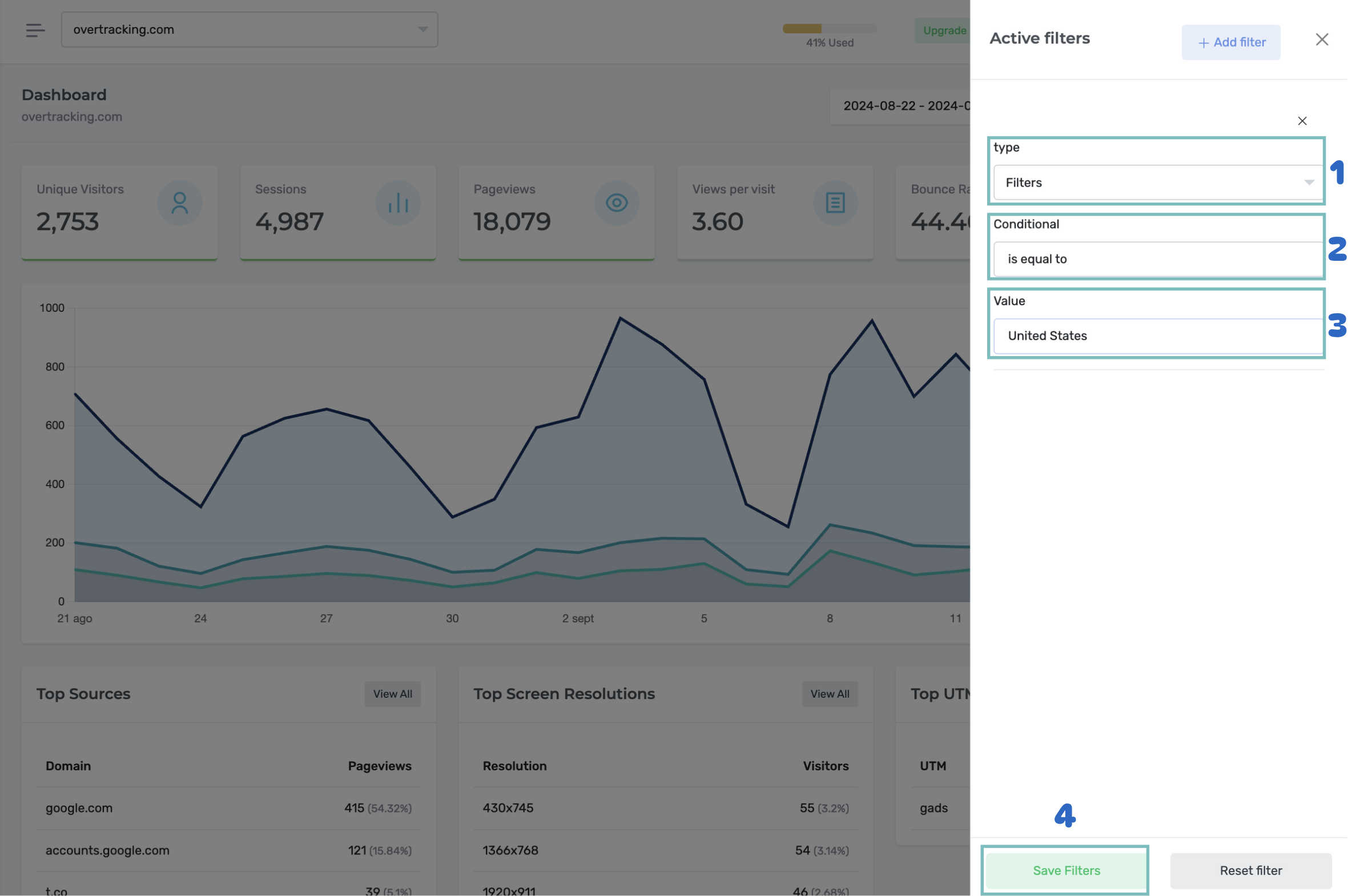Open the Conditional is equal to dropdown
The image size is (1352, 896).
tap(1158, 260)
